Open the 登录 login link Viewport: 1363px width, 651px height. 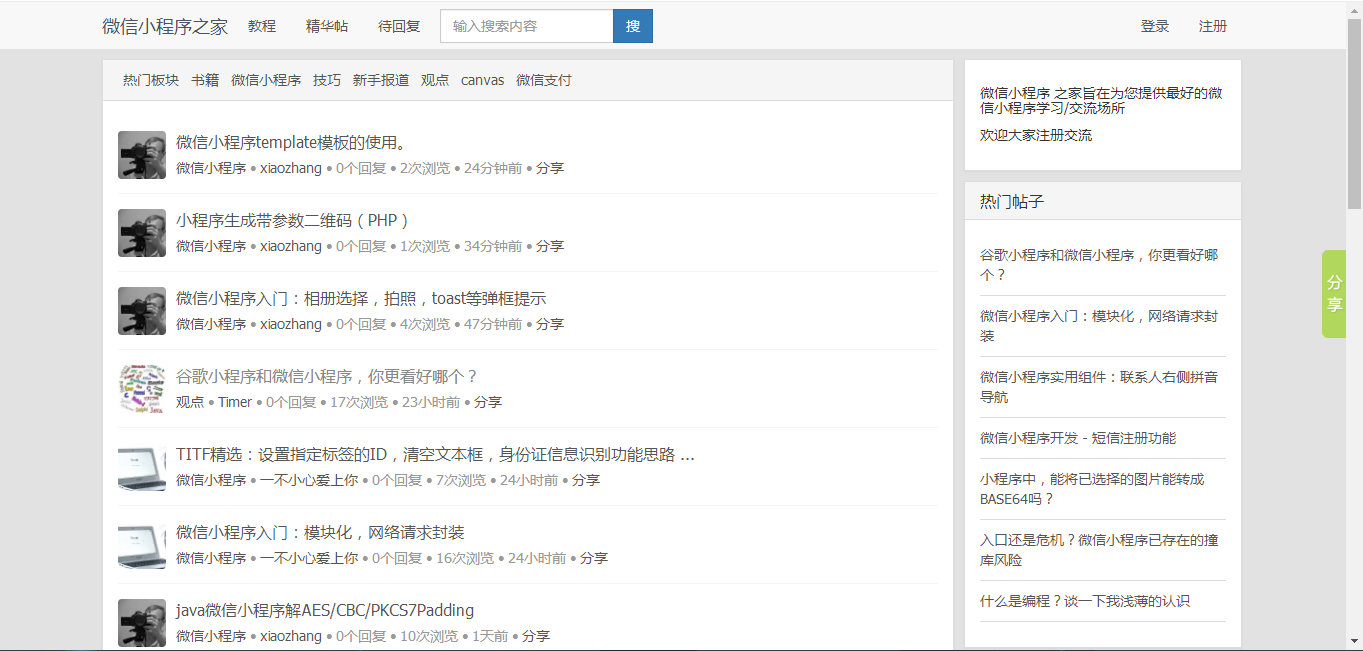pos(1155,26)
